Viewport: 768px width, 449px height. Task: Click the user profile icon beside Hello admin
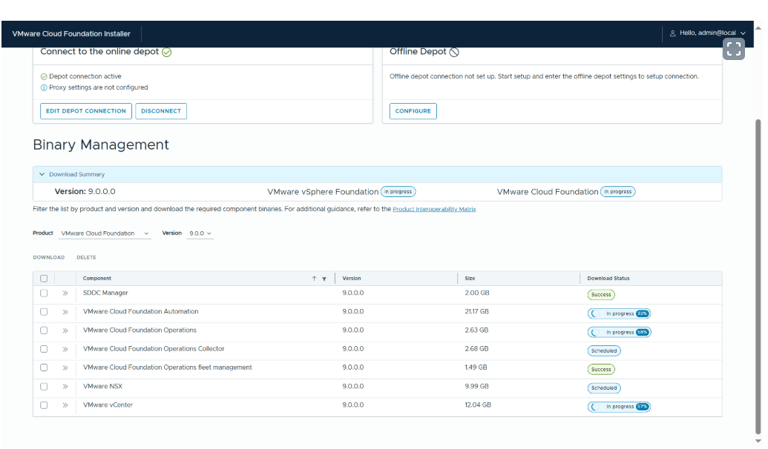coord(672,33)
